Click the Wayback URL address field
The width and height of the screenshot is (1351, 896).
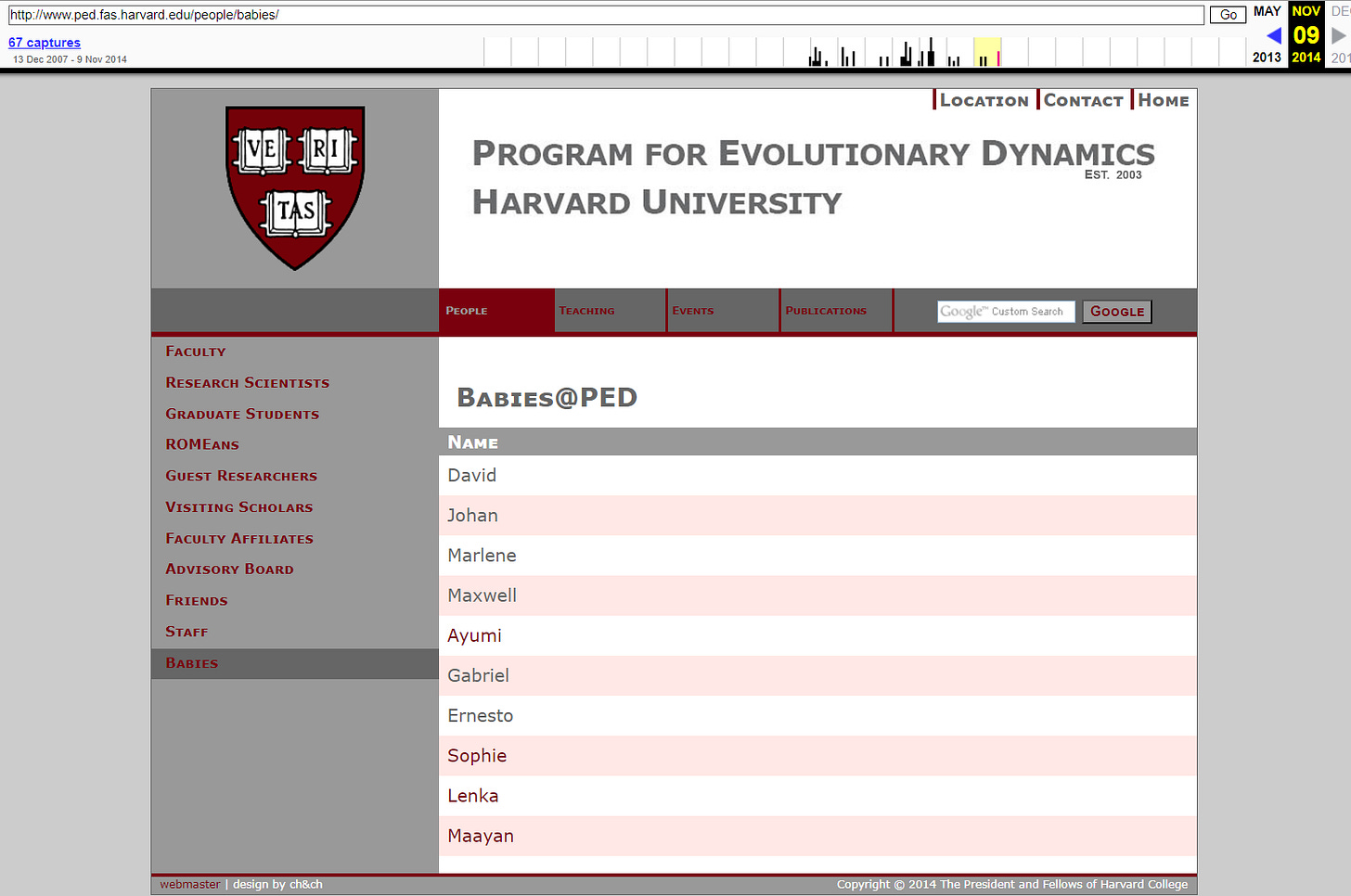click(606, 15)
